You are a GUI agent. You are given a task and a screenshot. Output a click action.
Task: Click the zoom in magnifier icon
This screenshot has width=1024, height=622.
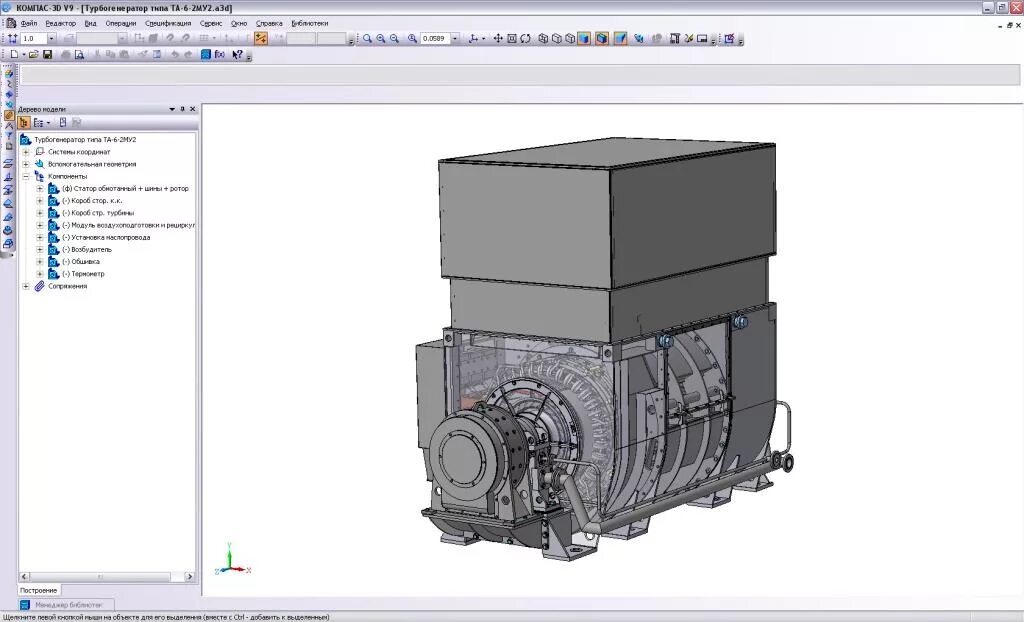pyautogui.click(x=381, y=39)
